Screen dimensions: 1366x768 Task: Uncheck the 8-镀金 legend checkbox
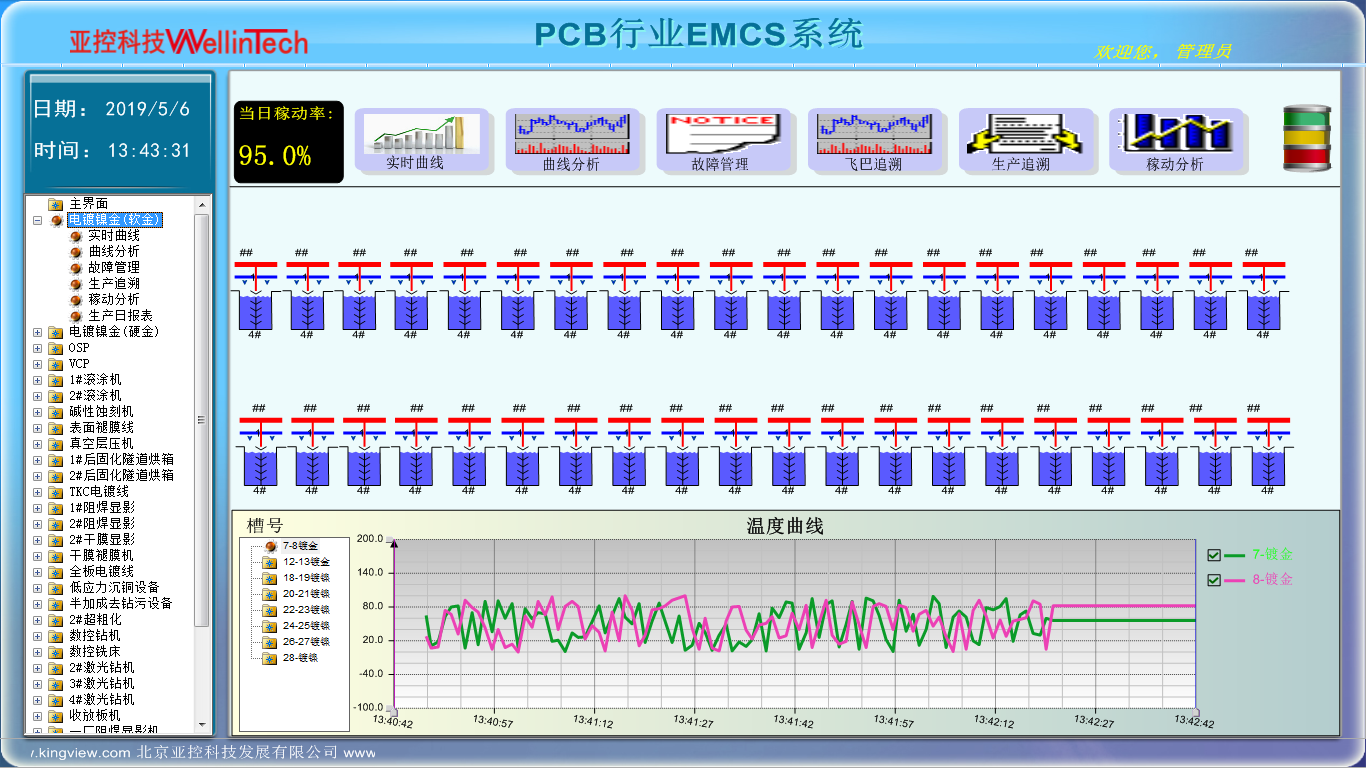point(1214,580)
